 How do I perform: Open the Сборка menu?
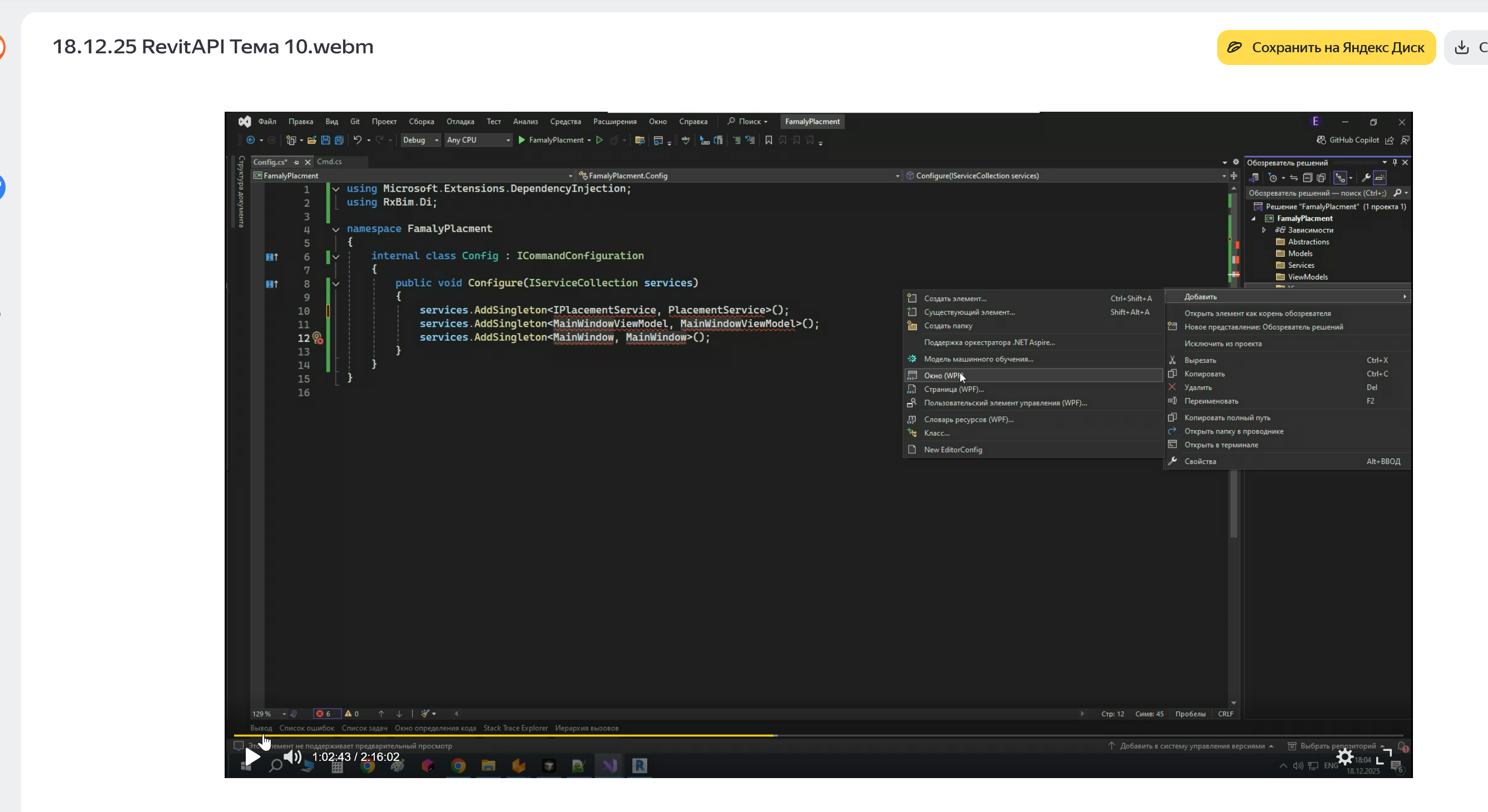[421, 121]
